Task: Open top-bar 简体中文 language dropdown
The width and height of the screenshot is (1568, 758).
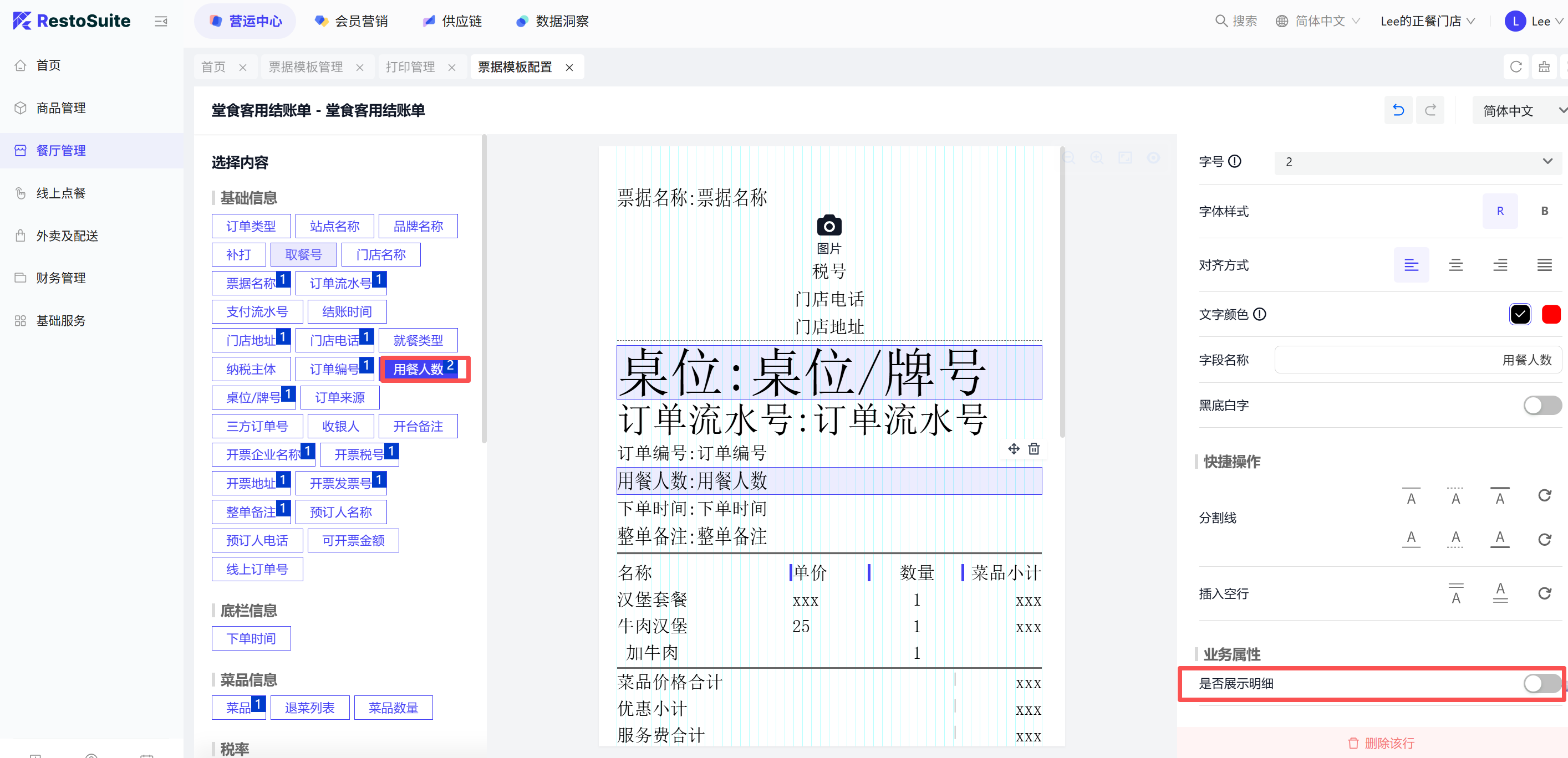Action: (x=1318, y=21)
